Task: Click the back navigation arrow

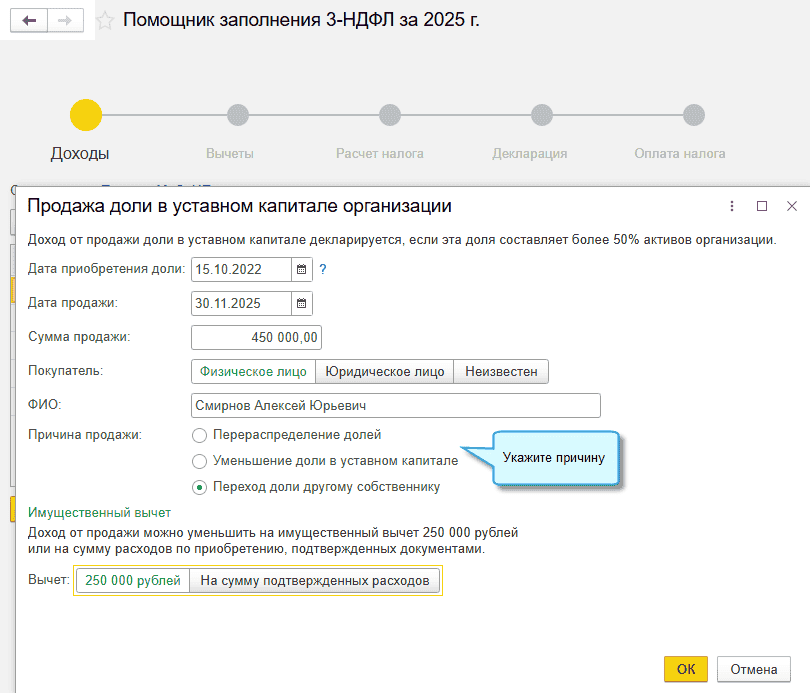Action: tap(29, 21)
